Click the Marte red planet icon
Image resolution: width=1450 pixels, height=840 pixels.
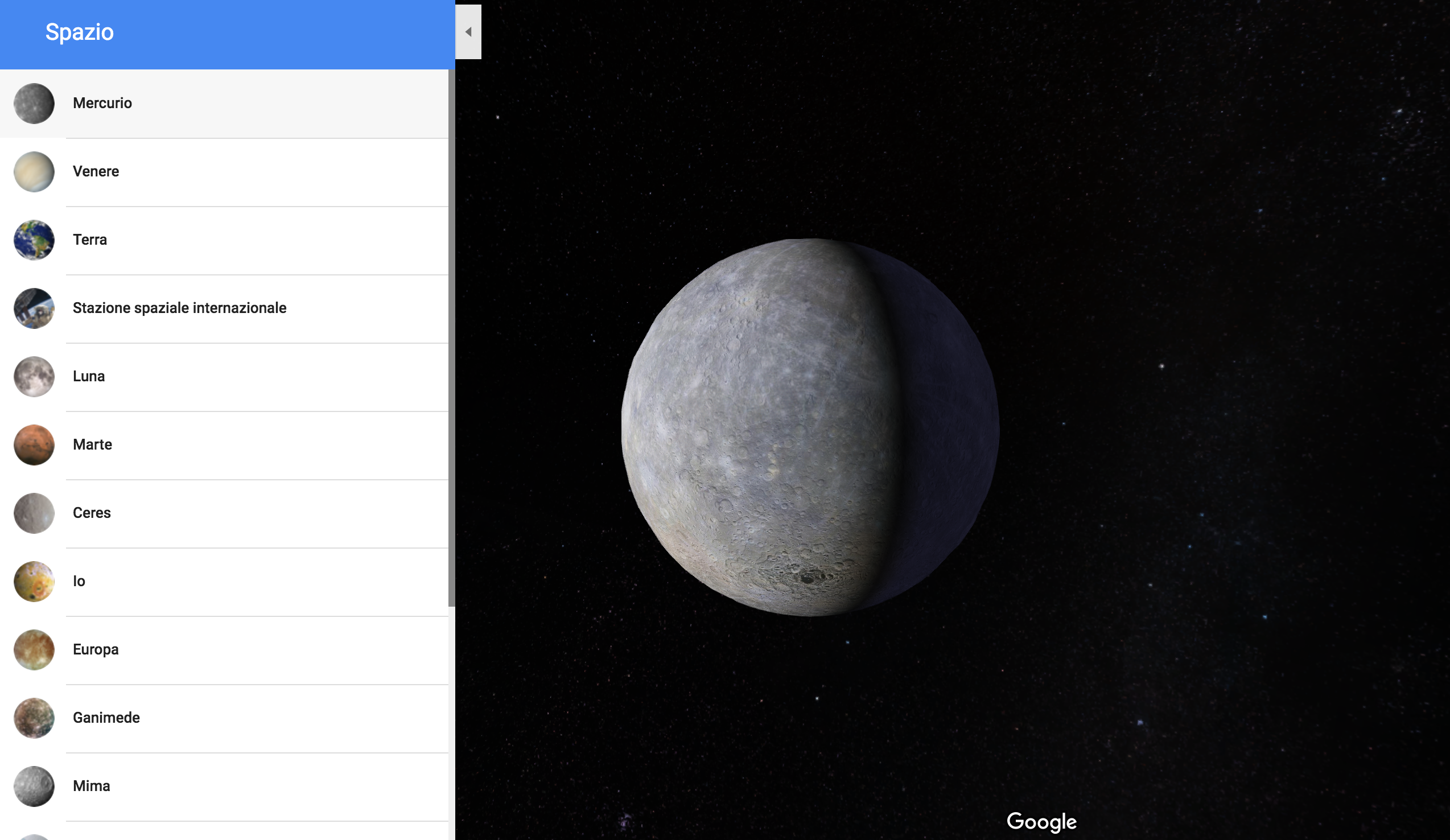point(34,444)
